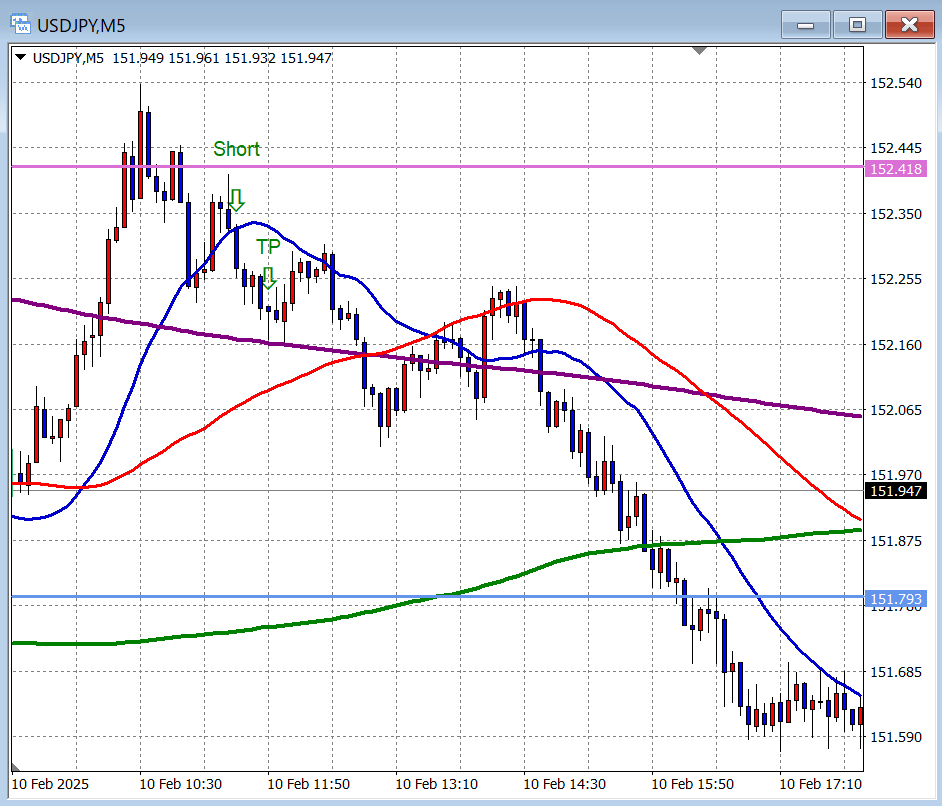This screenshot has height=806, width=942.
Task: Click the 151.590 value on price scale
Action: [896, 737]
